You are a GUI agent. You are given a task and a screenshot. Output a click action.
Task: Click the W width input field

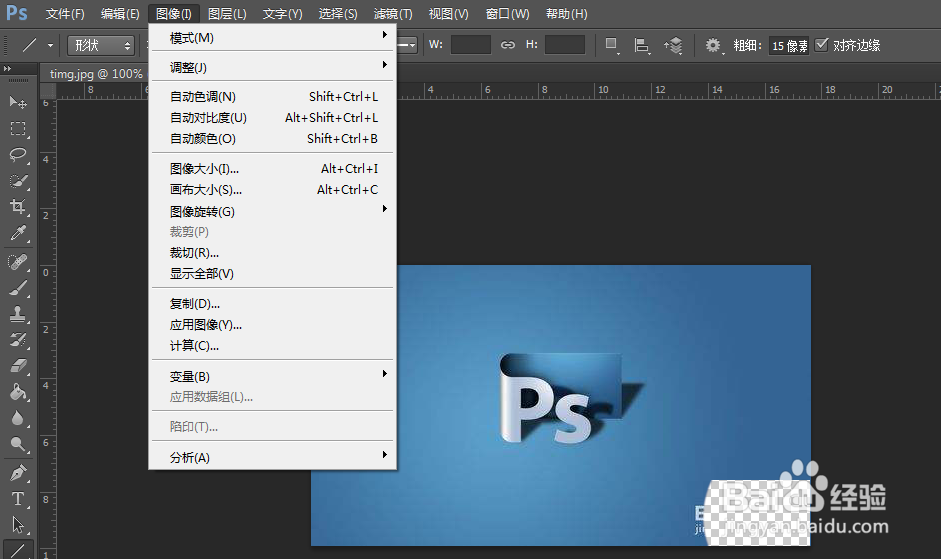tap(471, 44)
